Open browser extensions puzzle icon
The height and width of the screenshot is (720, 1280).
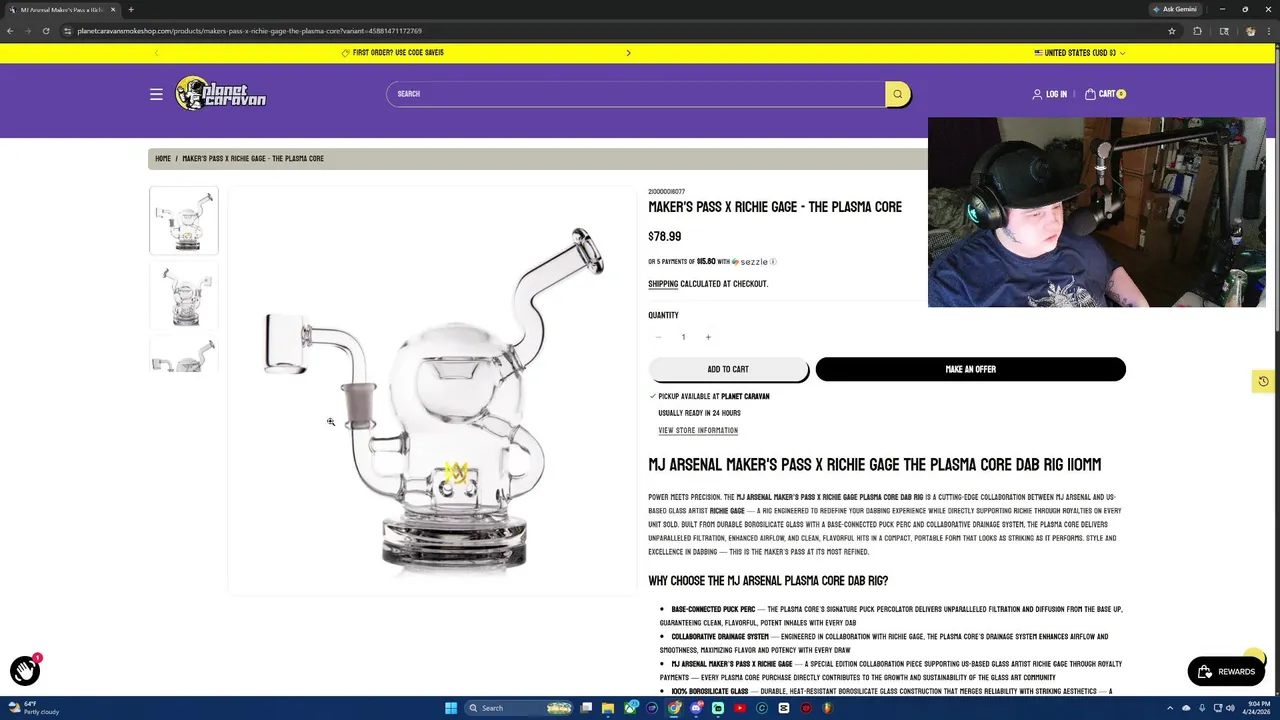(x=1197, y=31)
